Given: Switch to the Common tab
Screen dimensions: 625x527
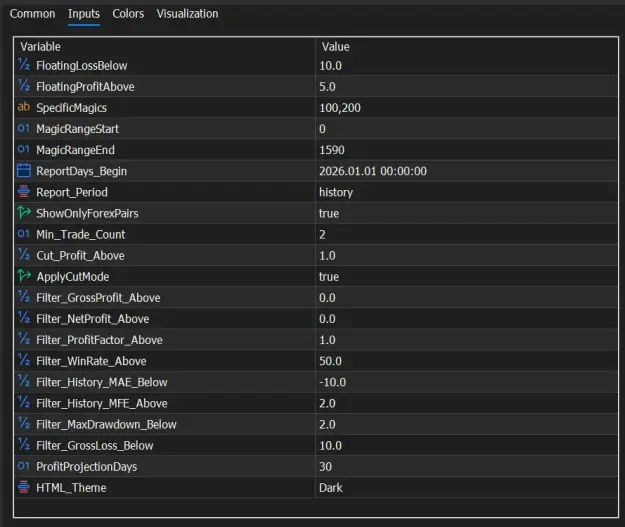Looking at the screenshot, I should click(32, 14).
